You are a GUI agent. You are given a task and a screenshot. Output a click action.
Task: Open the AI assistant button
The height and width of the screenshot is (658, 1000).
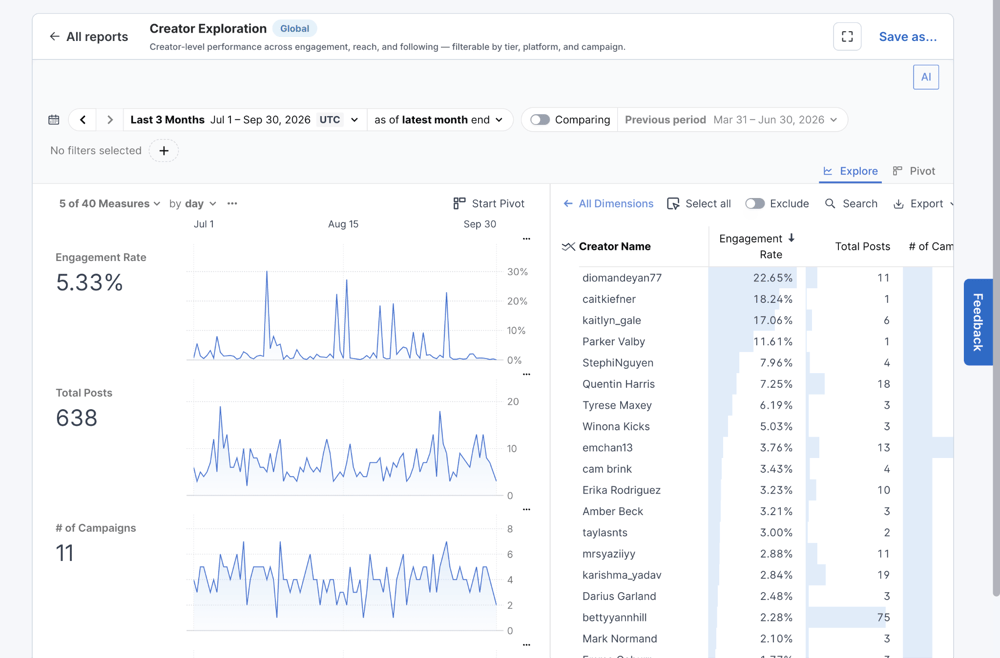point(925,77)
